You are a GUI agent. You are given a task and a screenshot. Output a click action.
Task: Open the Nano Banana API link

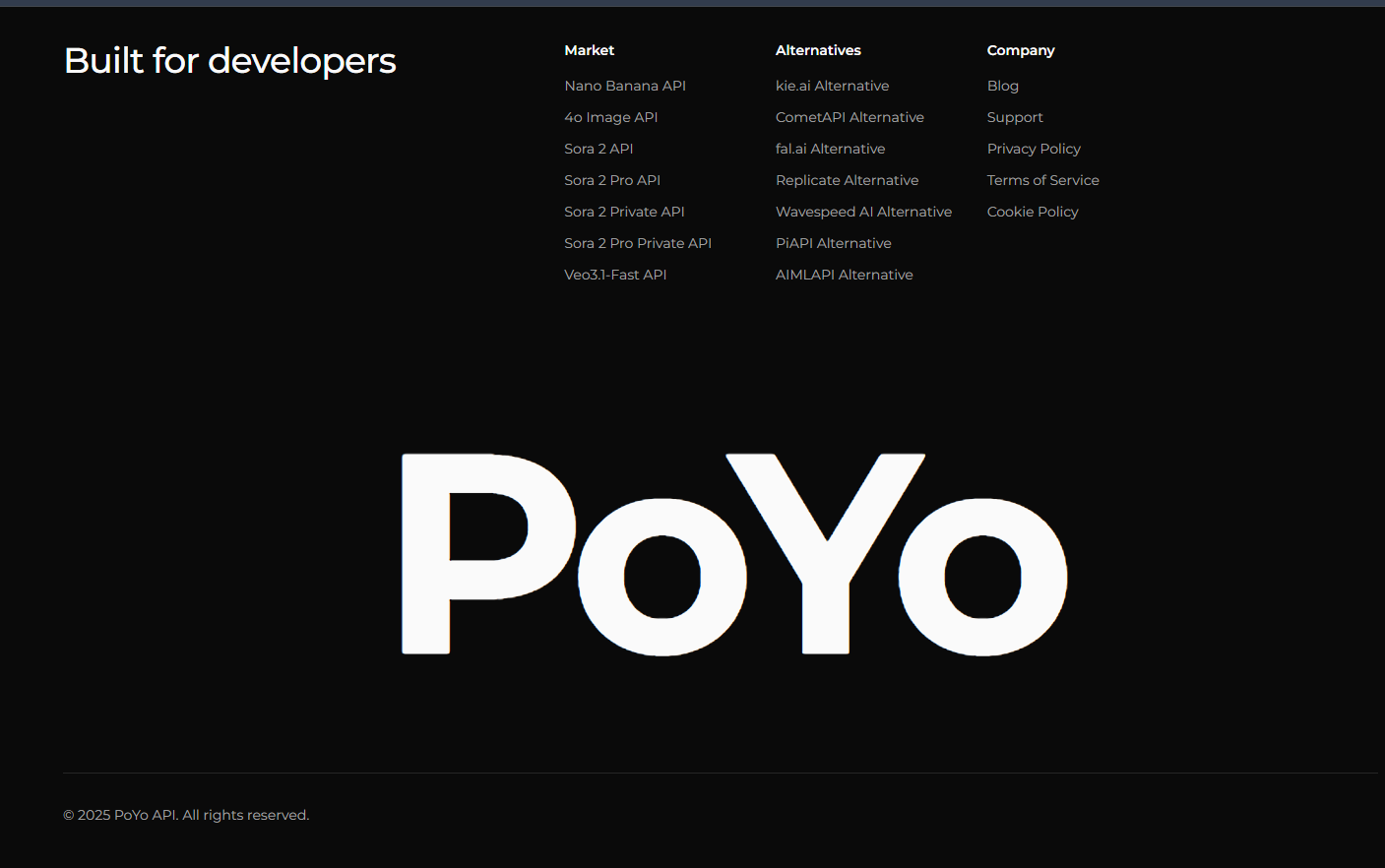(625, 86)
